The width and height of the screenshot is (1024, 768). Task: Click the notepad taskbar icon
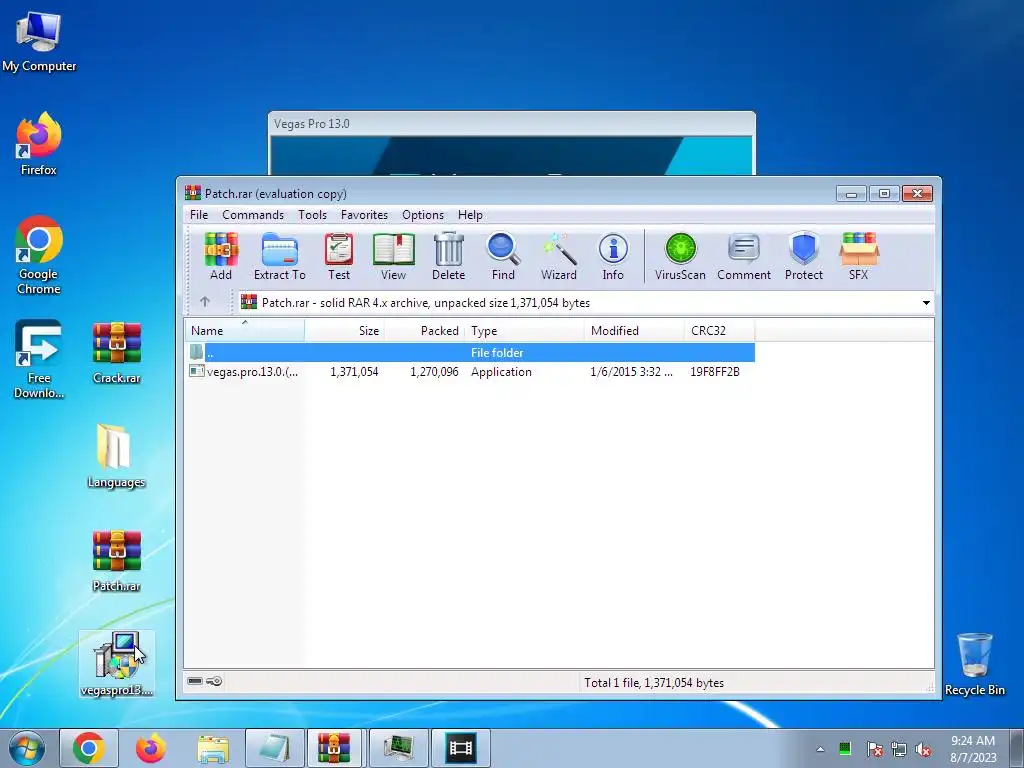tap(274, 748)
